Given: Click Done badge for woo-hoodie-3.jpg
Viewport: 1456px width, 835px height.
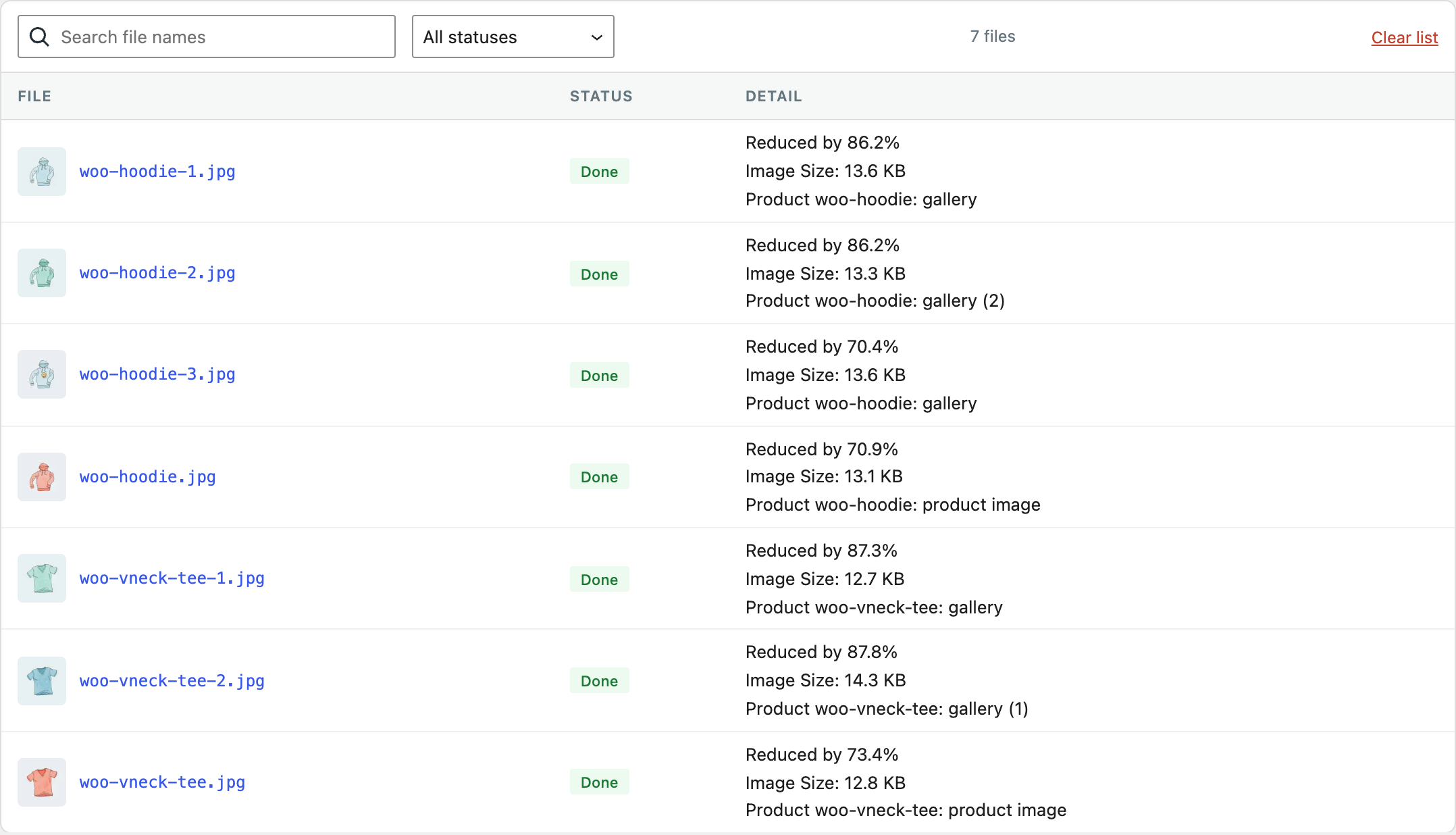Looking at the screenshot, I should (600, 376).
